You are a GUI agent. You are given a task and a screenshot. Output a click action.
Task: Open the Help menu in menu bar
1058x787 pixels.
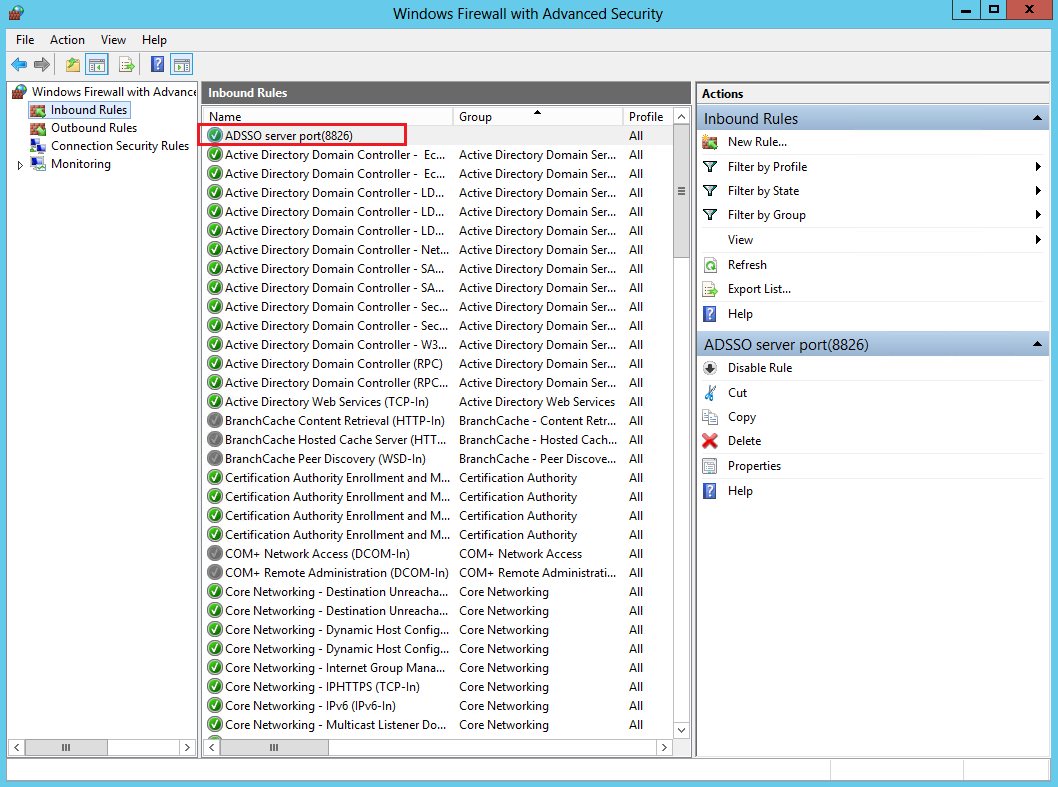pyautogui.click(x=154, y=40)
